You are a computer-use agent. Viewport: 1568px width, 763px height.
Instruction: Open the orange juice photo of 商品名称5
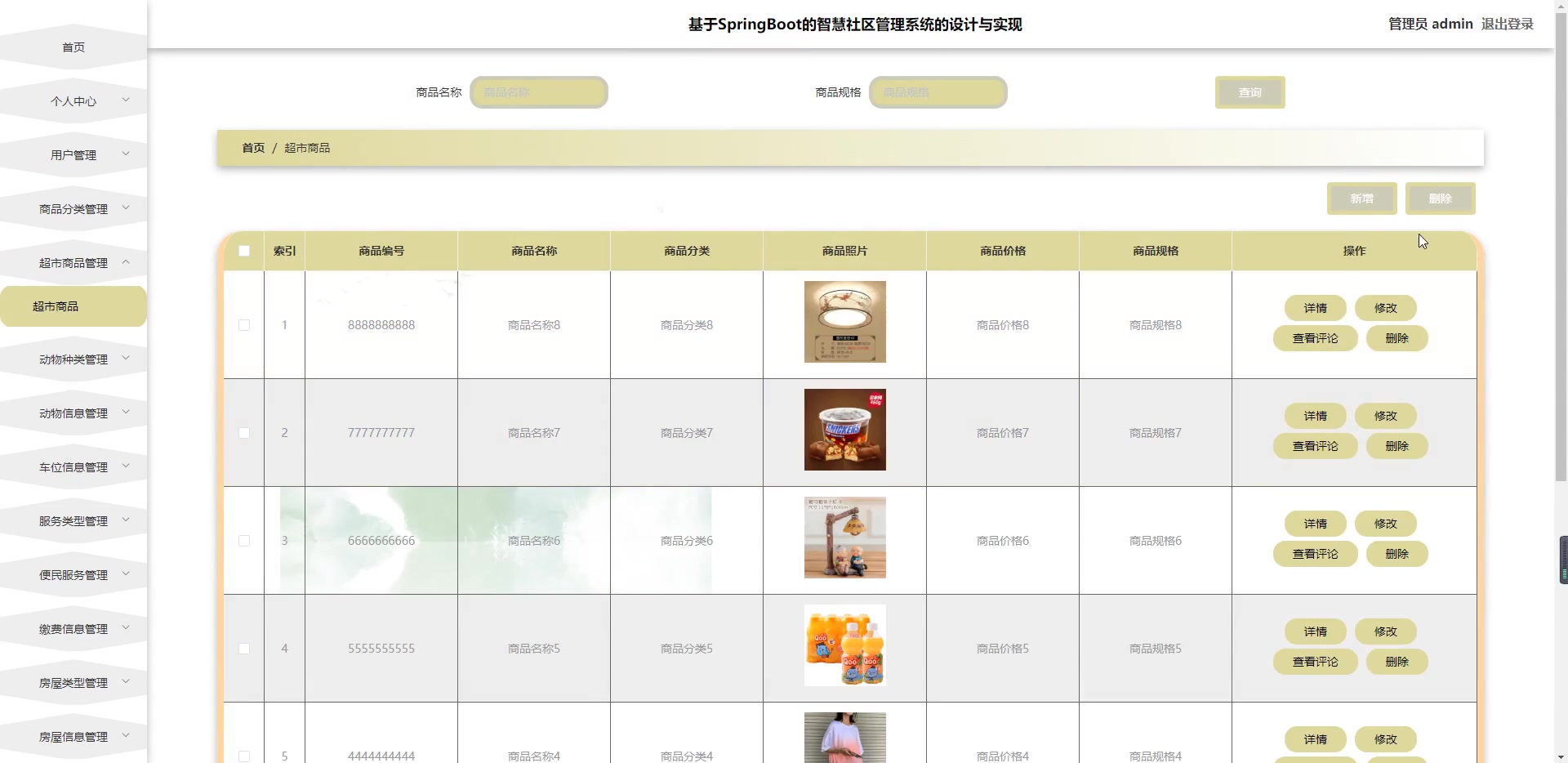tap(845, 645)
